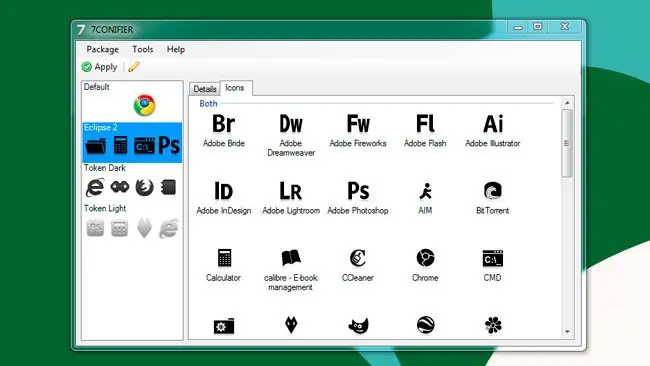
Task: Switch to the Details tab
Action: point(205,89)
